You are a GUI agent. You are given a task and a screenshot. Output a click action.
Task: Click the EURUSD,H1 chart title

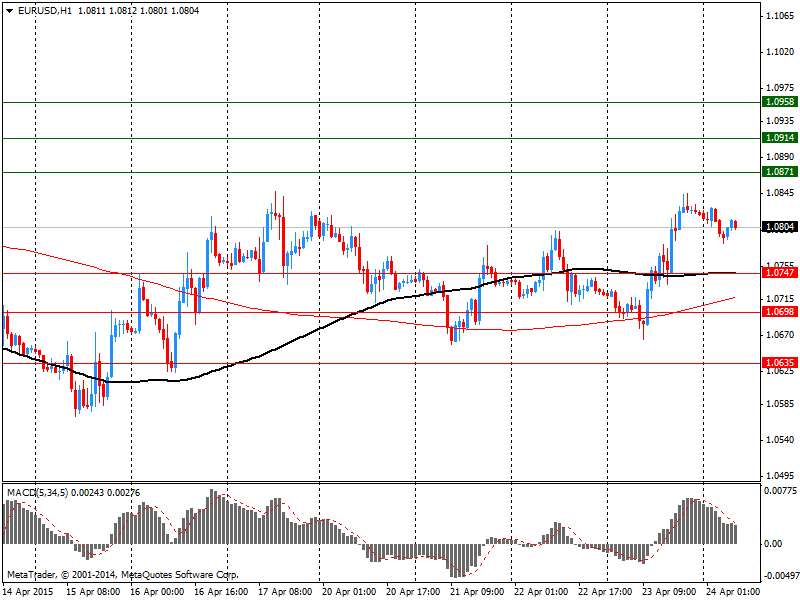(45, 11)
